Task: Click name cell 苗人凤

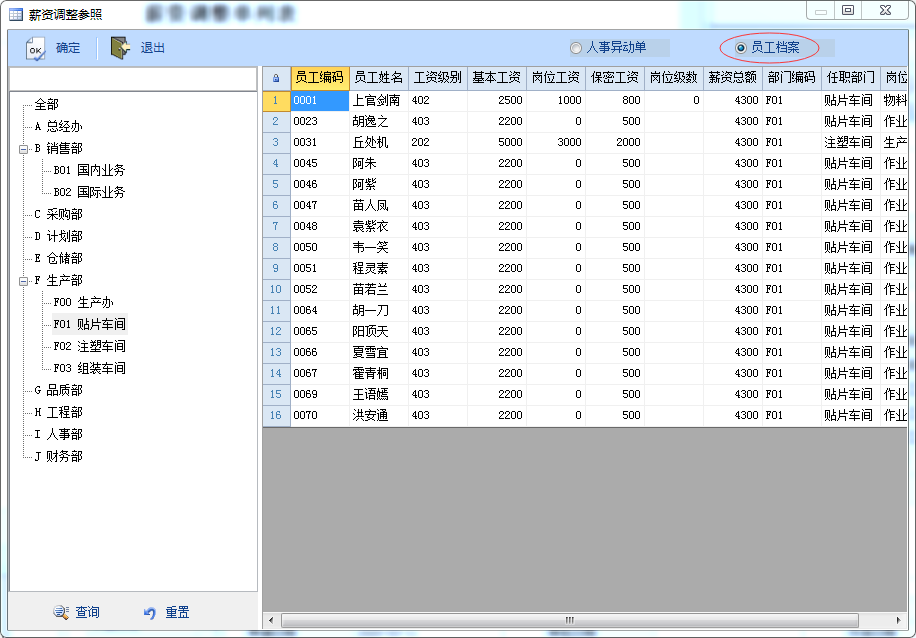Action: click(379, 206)
